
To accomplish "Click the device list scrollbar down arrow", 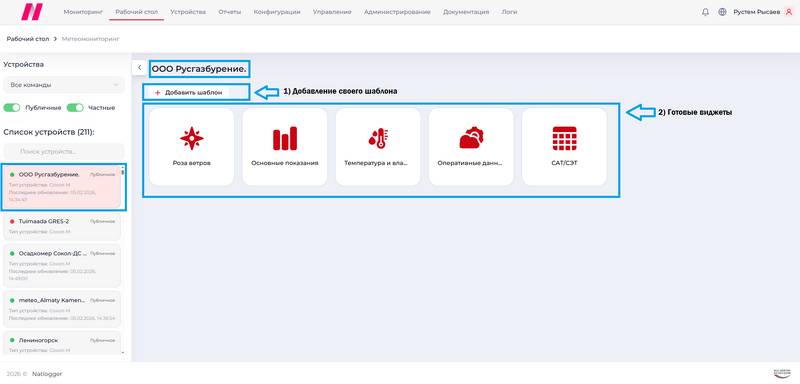I will [122, 352].
